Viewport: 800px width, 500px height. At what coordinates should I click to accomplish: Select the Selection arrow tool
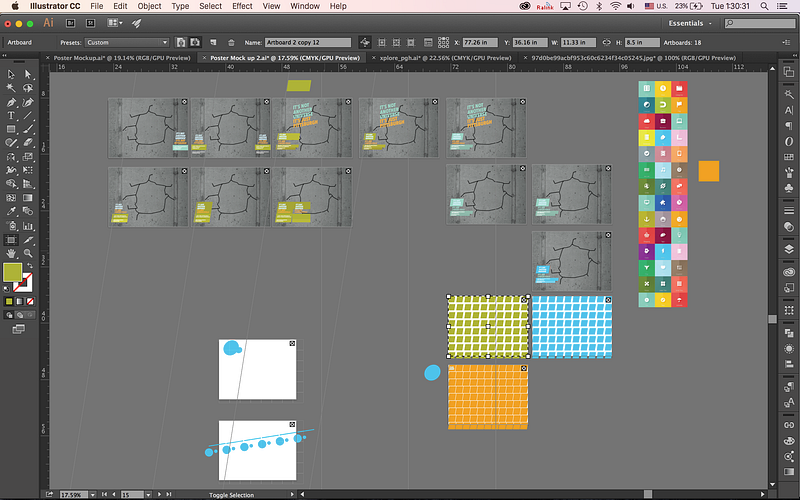[x=11, y=74]
